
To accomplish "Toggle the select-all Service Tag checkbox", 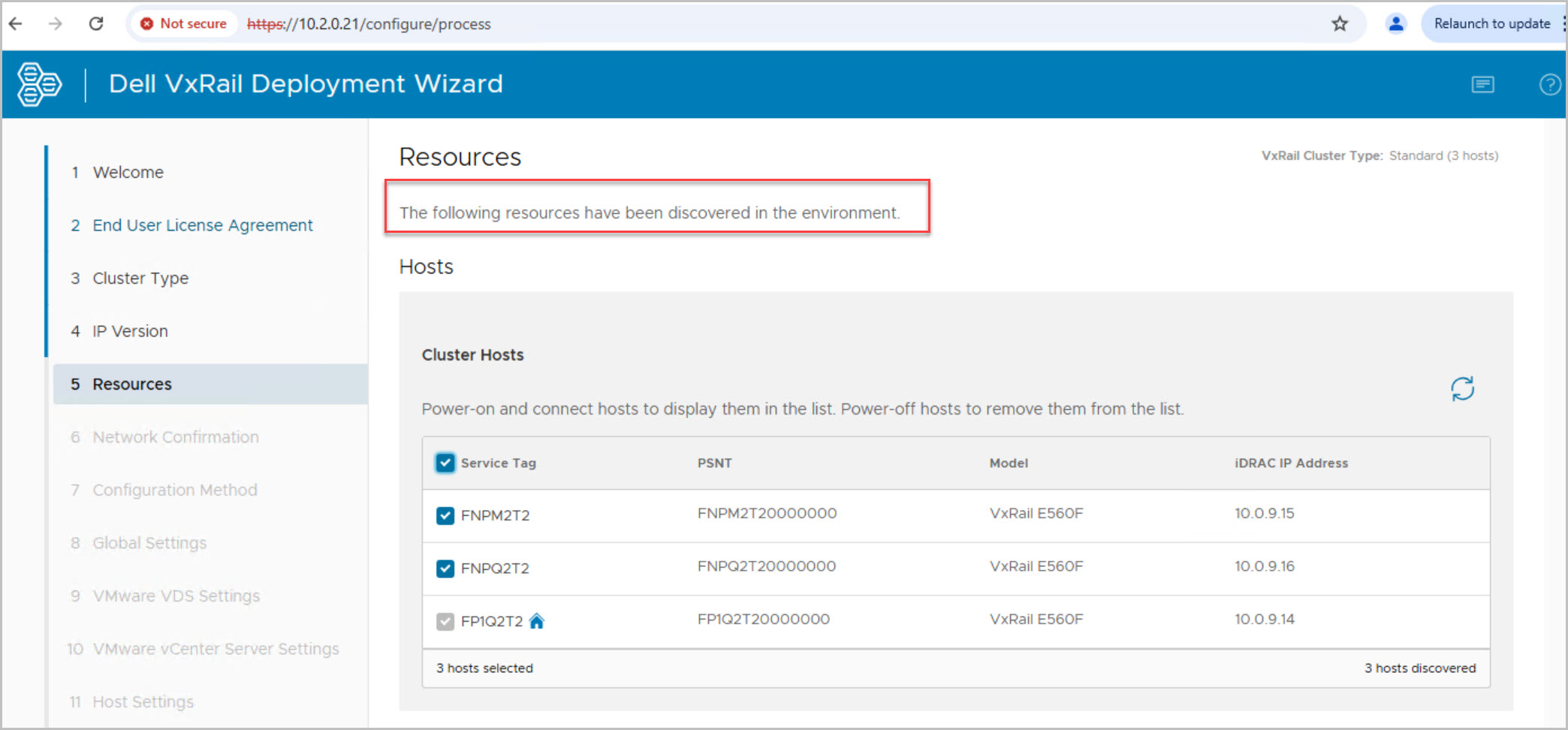I will point(445,463).
